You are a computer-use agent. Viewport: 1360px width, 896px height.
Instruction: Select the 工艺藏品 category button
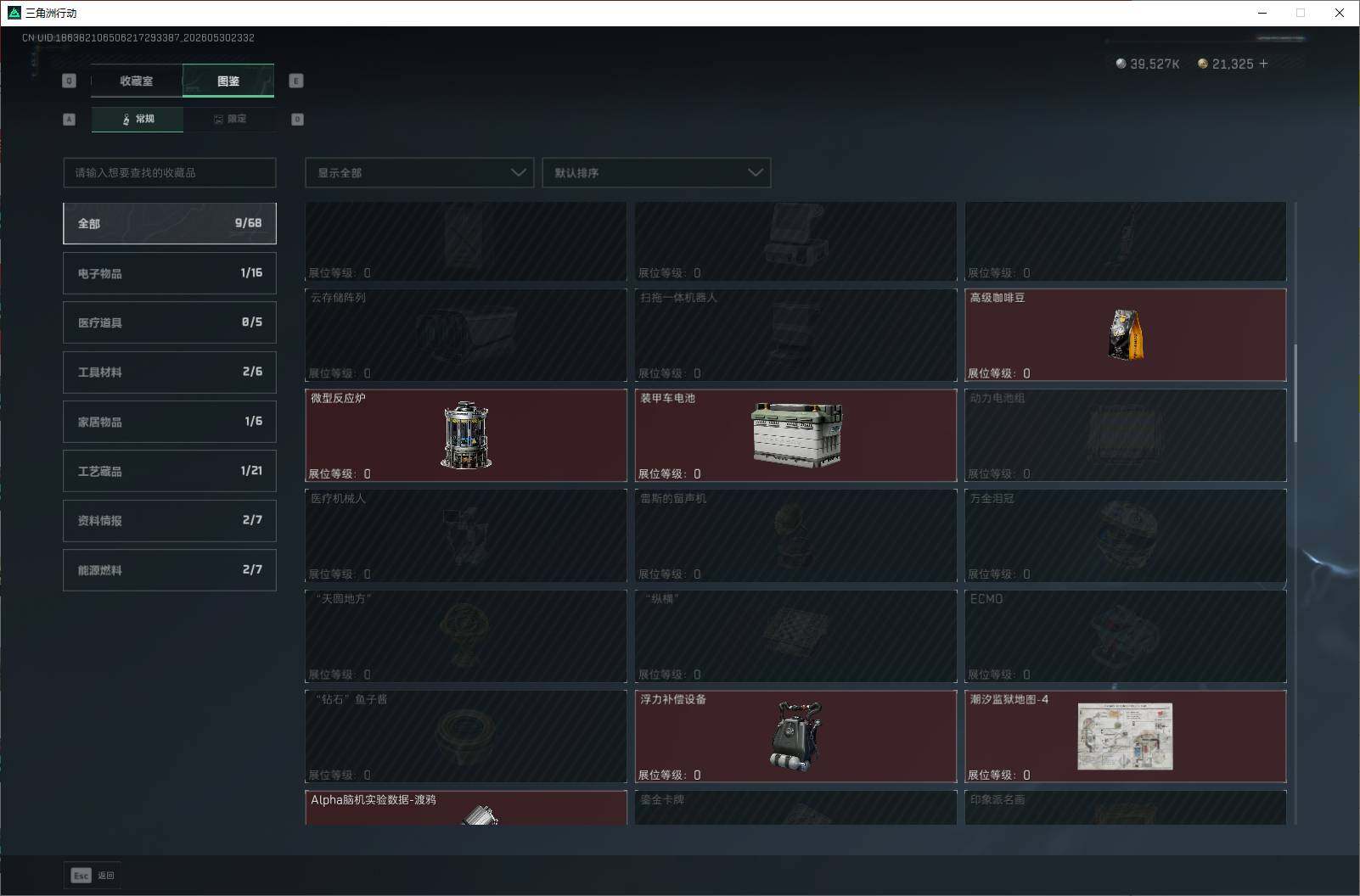pyautogui.click(x=170, y=471)
